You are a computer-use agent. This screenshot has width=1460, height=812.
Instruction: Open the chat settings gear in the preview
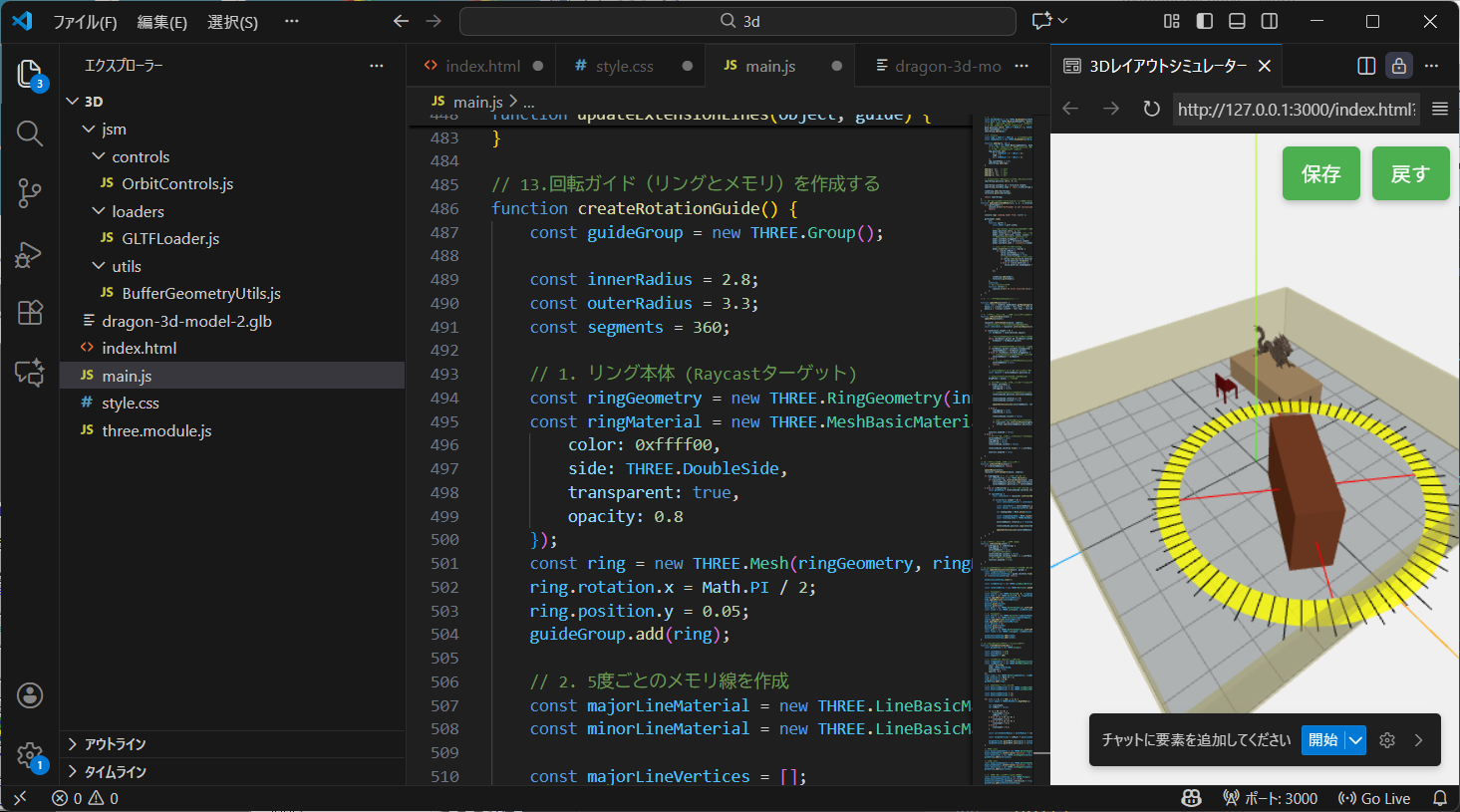point(1387,739)
